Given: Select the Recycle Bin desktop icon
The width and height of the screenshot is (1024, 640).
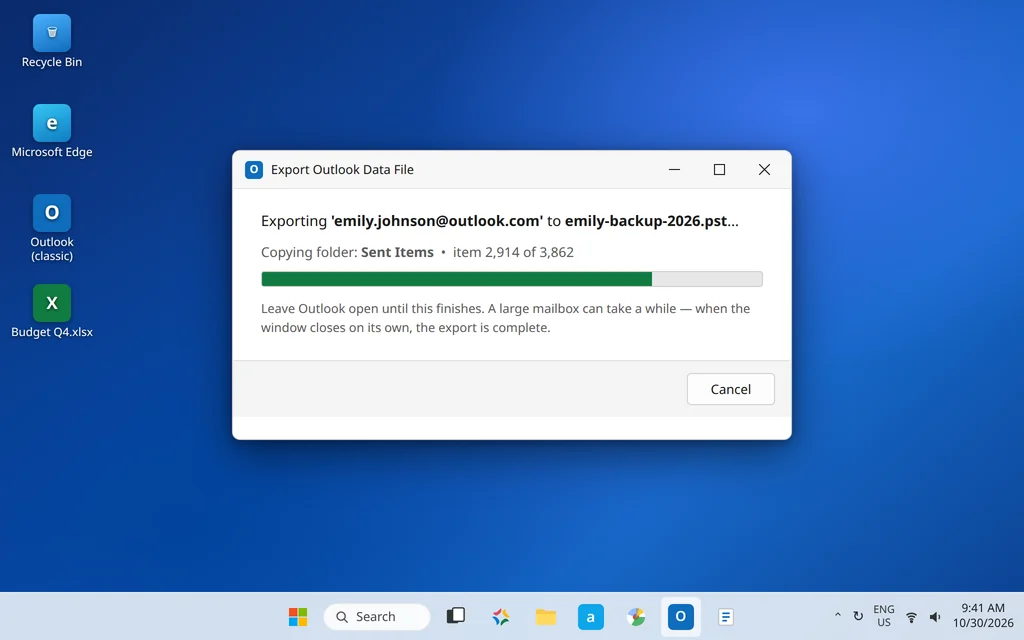Looking at the screenshot, I should [x=52, y=42].
